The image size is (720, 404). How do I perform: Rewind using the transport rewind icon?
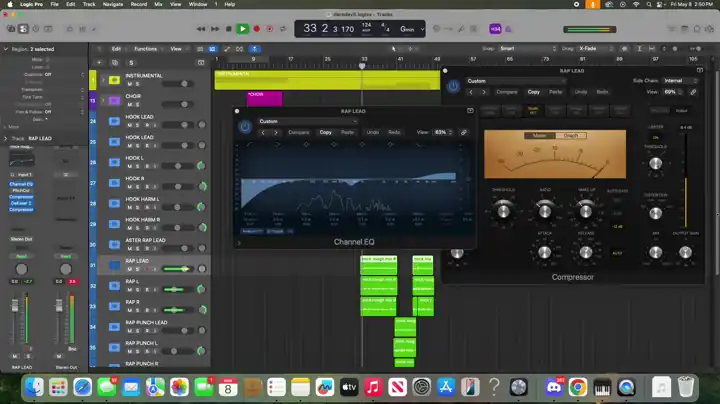201,29
